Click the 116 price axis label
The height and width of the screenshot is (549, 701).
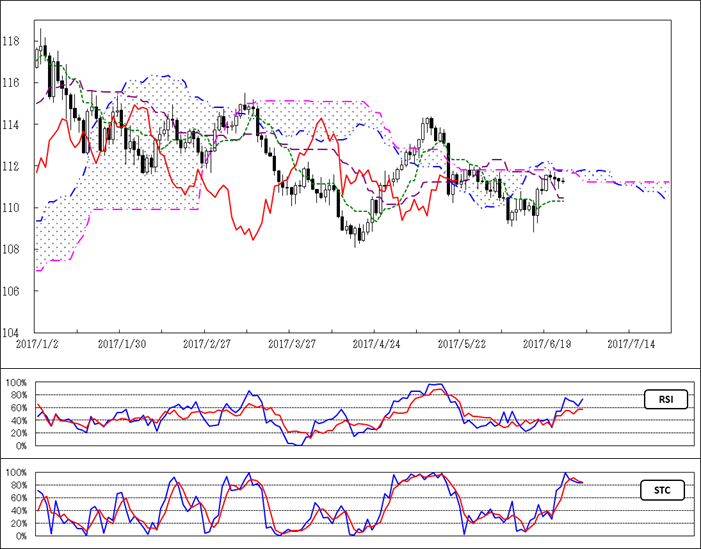[12, 83]
